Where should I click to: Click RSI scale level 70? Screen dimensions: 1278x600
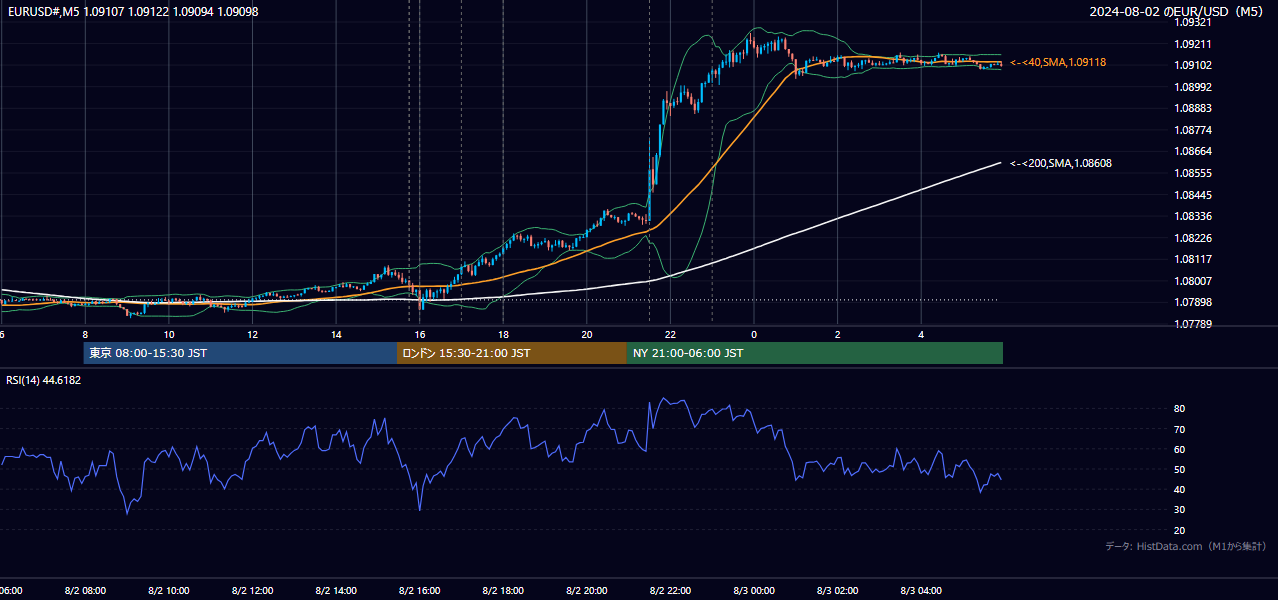1180,429
